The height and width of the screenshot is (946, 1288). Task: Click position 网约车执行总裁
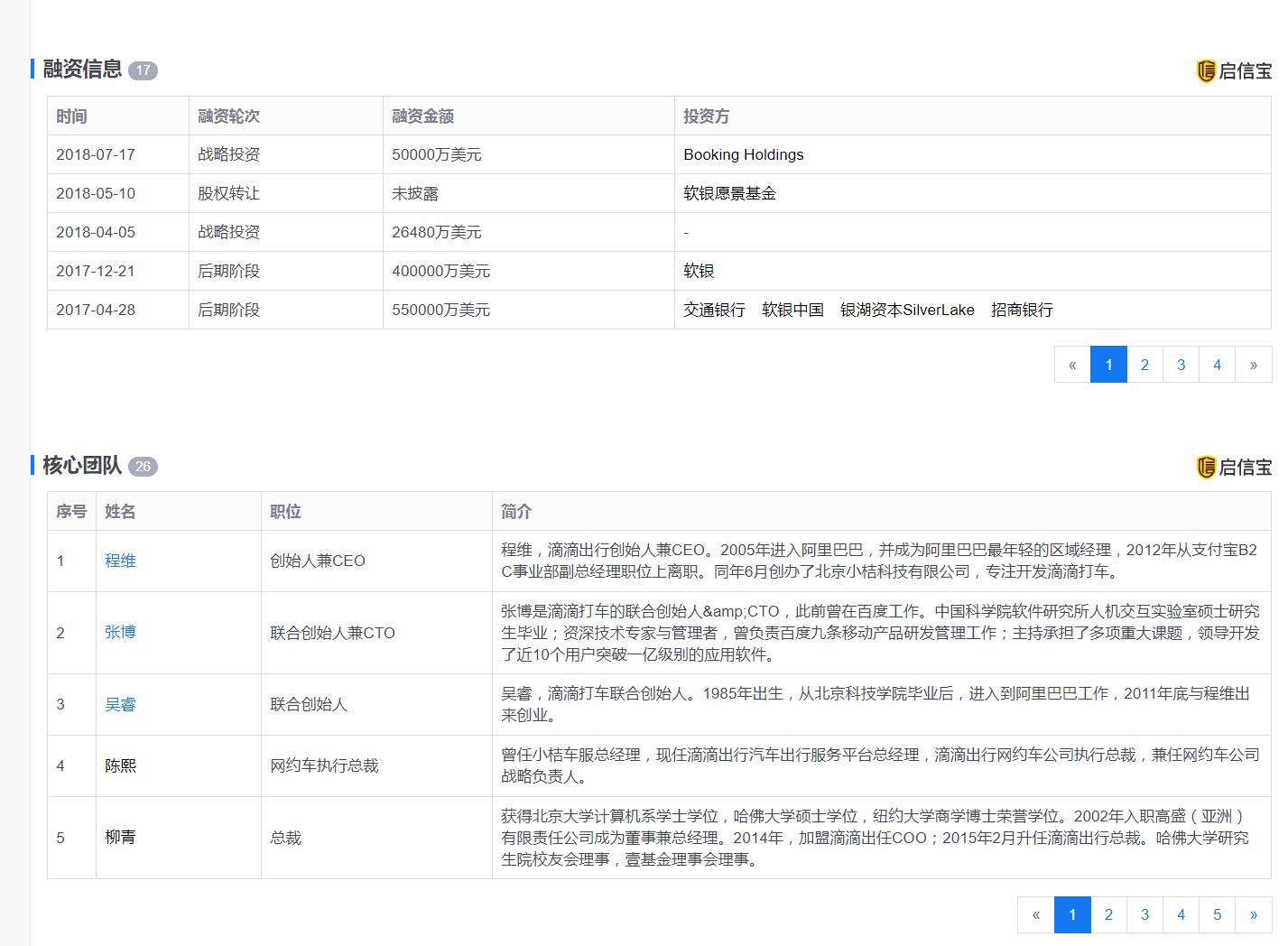pos(324,765)
